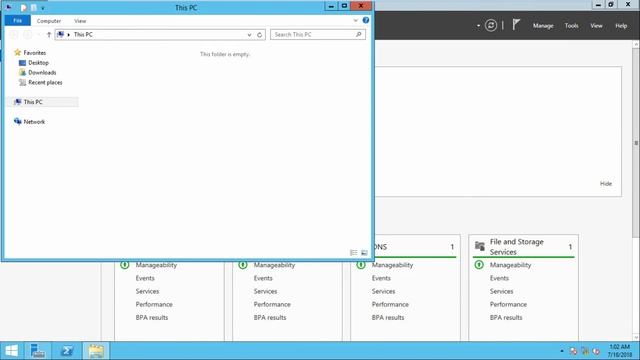Viewport: 640px width, 360px height.
Task: Select Downloads under Favorites
Action: pos(42,72)
